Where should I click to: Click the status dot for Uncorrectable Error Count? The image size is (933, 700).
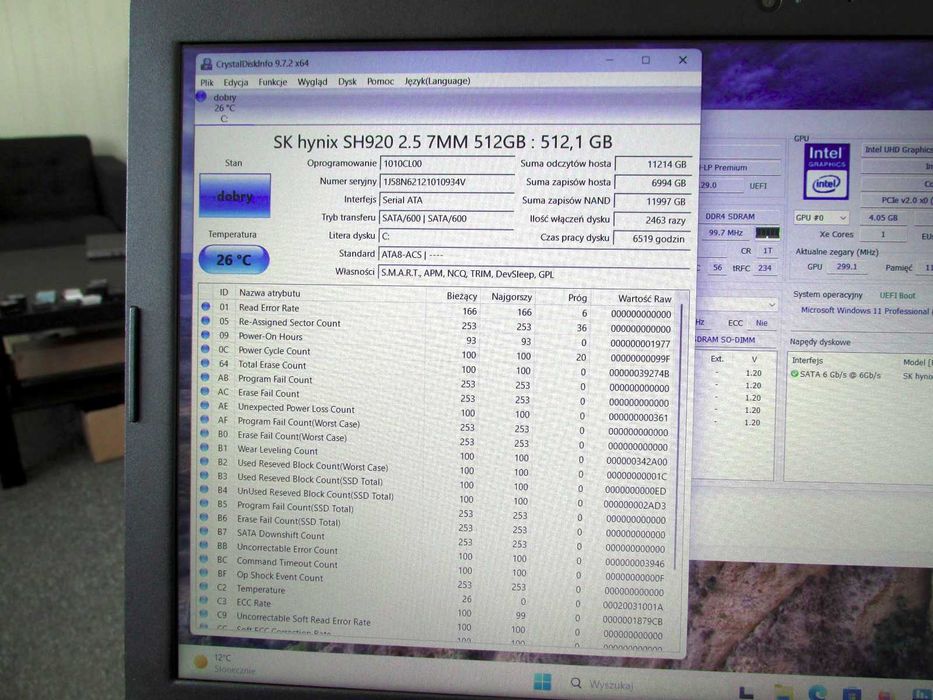pos(204,545)
